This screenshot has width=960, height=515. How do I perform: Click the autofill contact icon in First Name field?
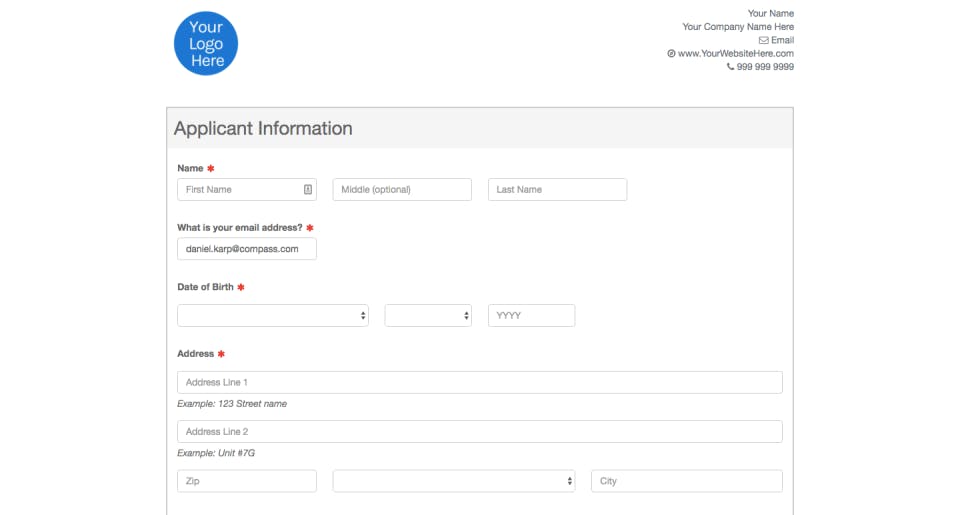pos(308,190)
